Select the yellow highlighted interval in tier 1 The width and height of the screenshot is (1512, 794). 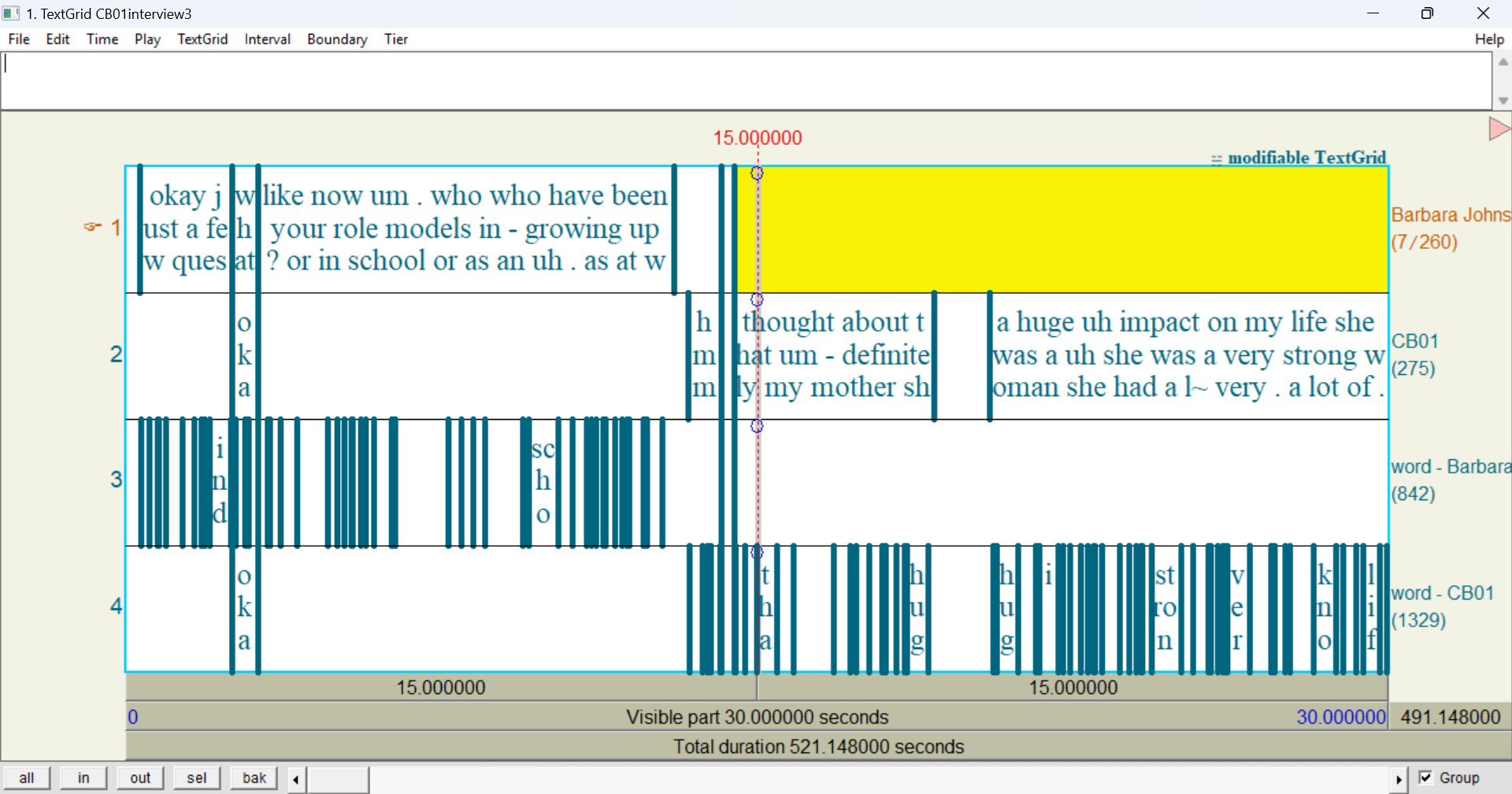(1062, 229)
